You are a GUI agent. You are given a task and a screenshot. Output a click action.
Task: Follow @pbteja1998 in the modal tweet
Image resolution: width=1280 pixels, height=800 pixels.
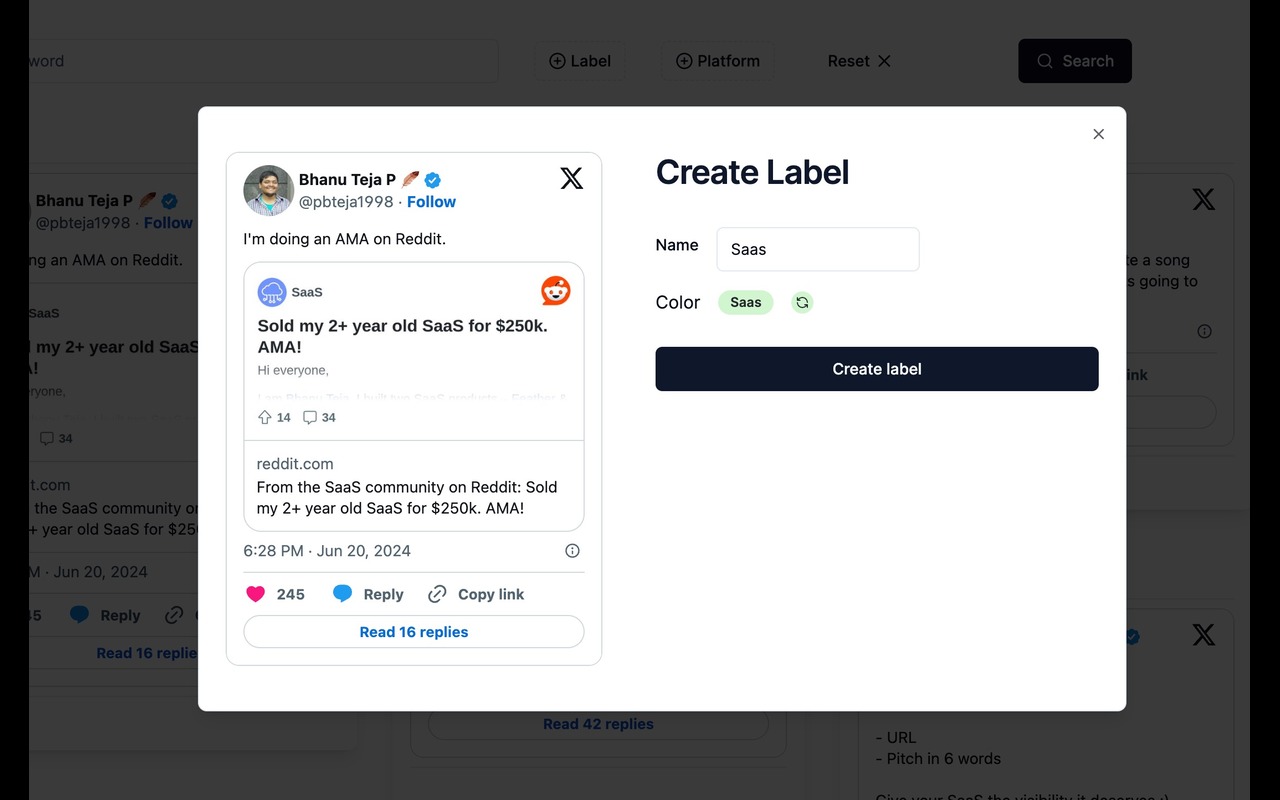coord(431,202)
